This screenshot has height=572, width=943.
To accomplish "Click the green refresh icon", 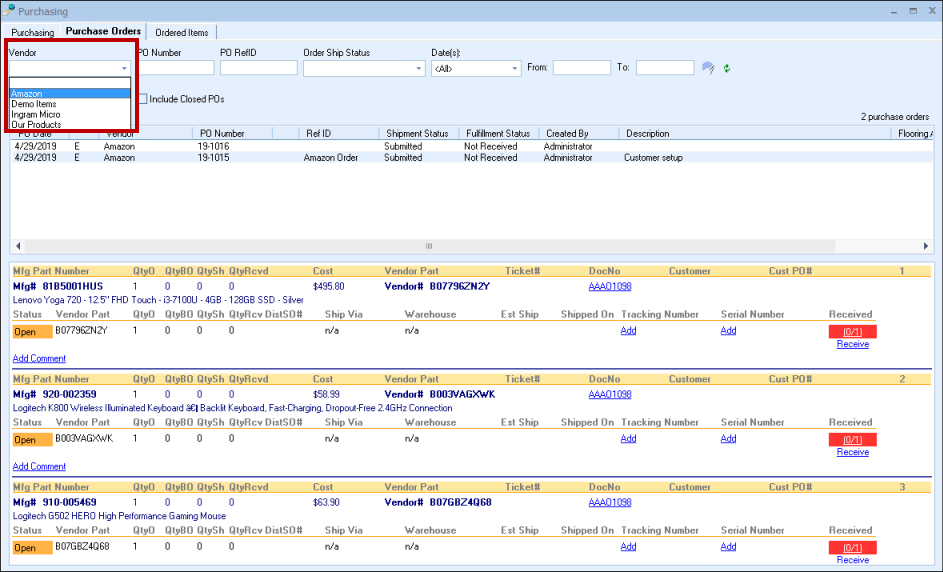I will click(x=727, y=68).
